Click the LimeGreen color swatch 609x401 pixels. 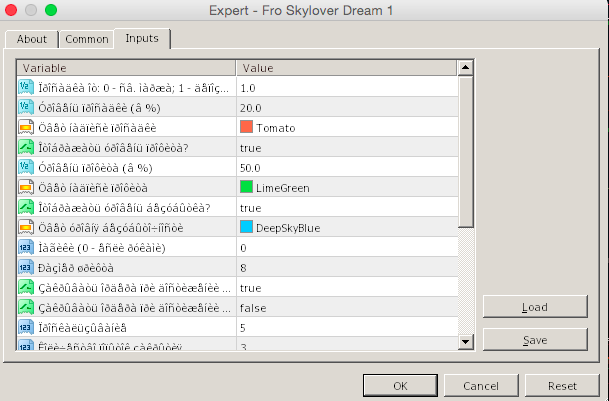246,187
